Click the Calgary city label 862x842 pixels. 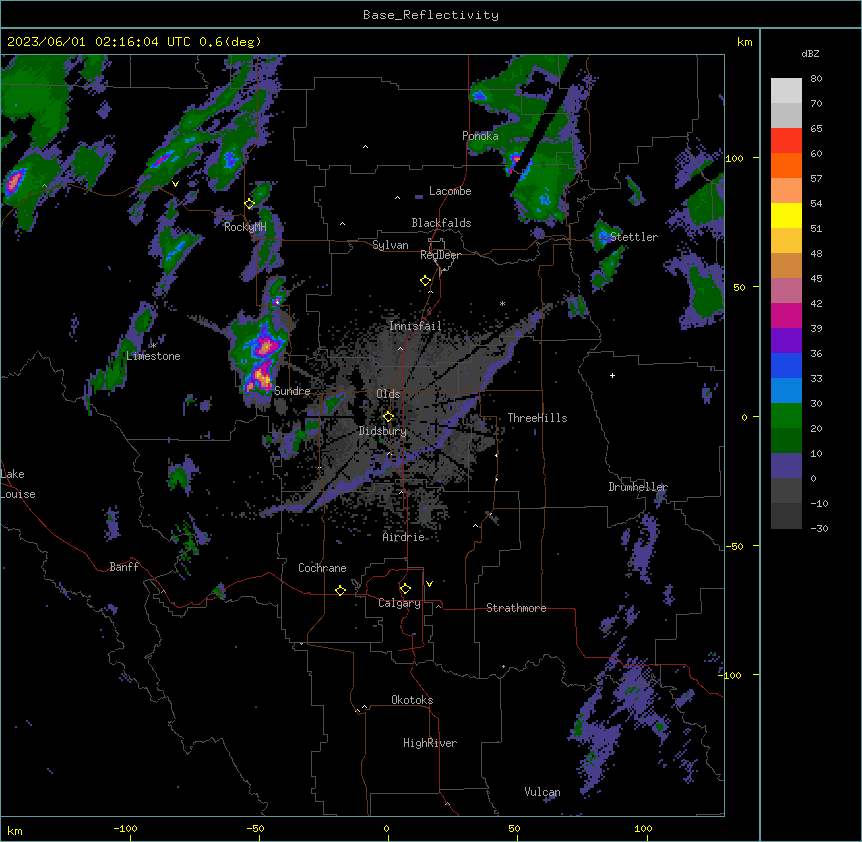pos(400,603)
